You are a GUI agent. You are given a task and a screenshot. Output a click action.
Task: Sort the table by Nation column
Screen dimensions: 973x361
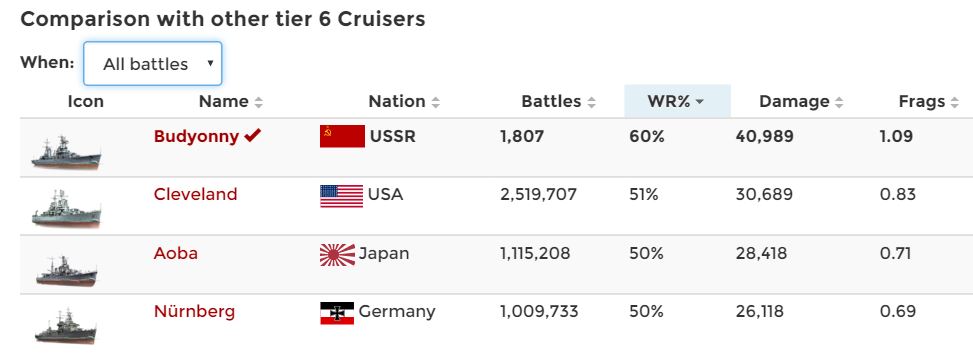click(404, 102)
